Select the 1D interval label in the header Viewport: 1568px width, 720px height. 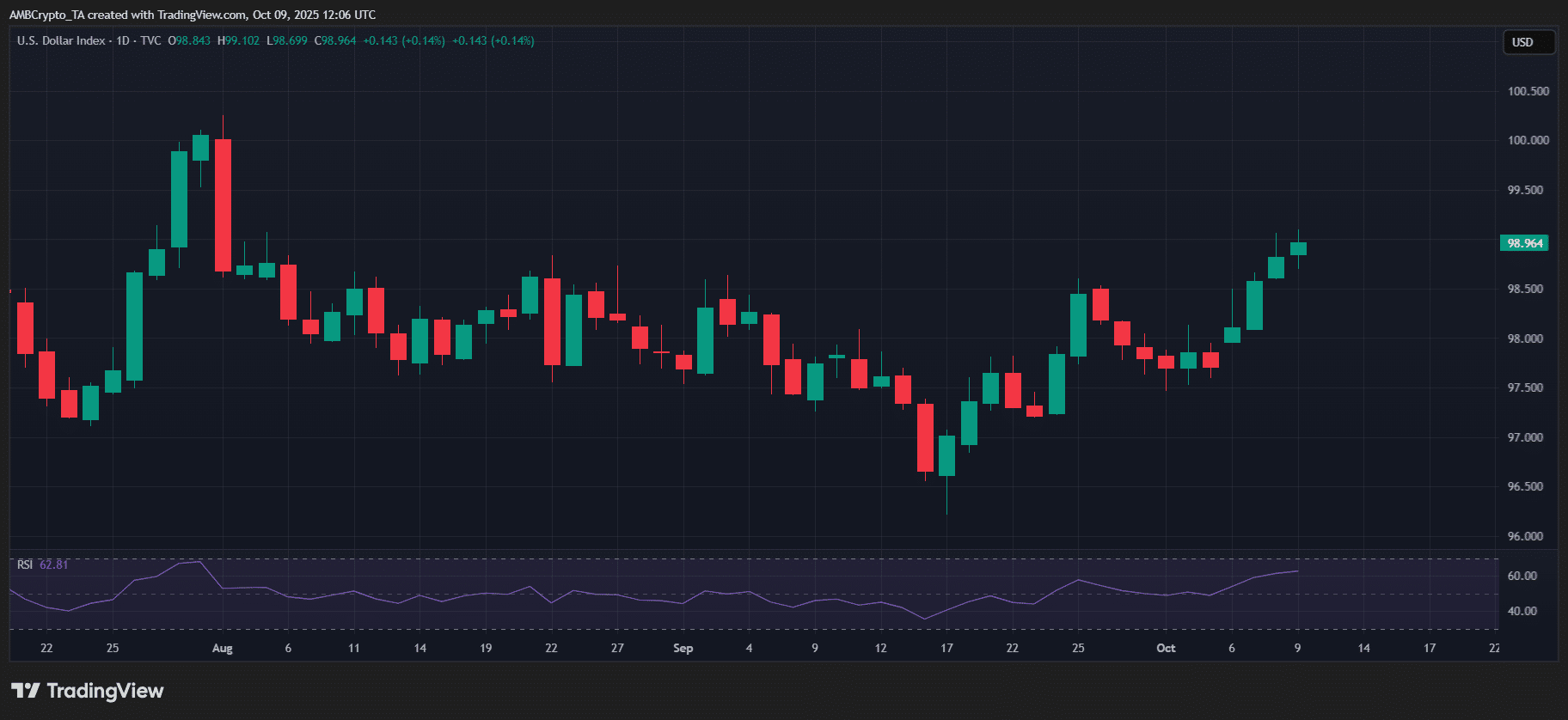[123, 40]
